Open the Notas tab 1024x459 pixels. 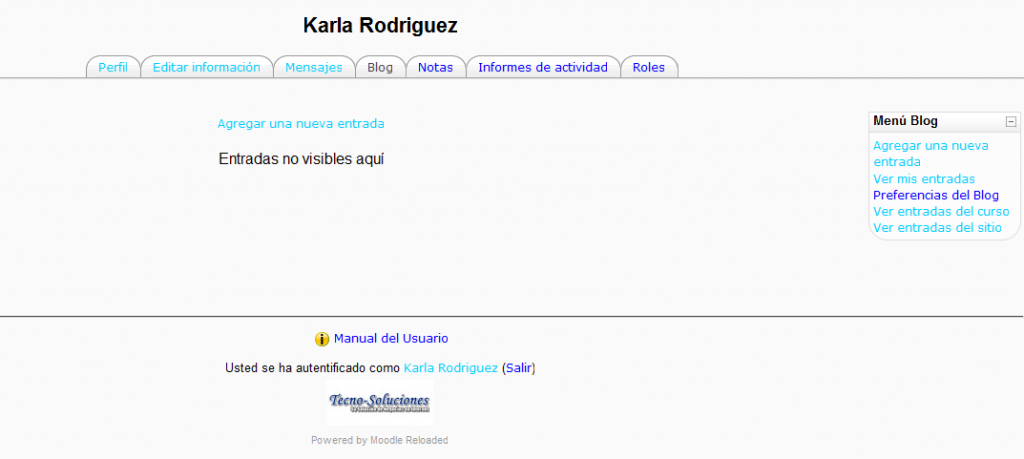pyautogui.click(x=435, y=68)
